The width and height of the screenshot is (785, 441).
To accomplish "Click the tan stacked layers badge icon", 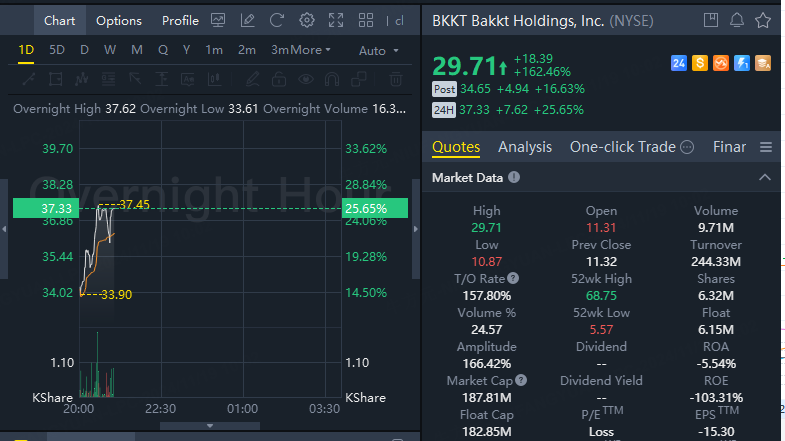I will coord(762,63).
